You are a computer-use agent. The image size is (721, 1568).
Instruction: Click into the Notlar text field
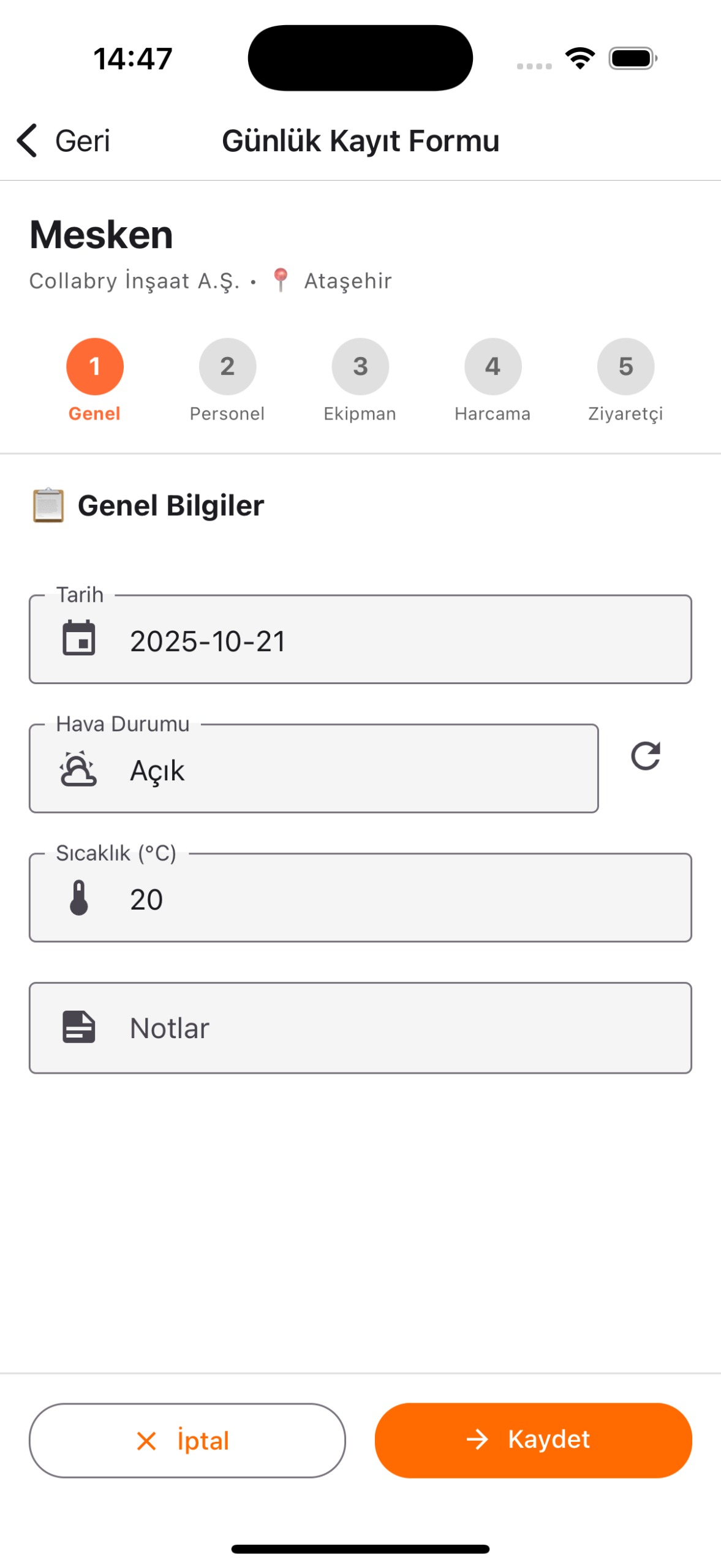click(x=392, y=1028)
